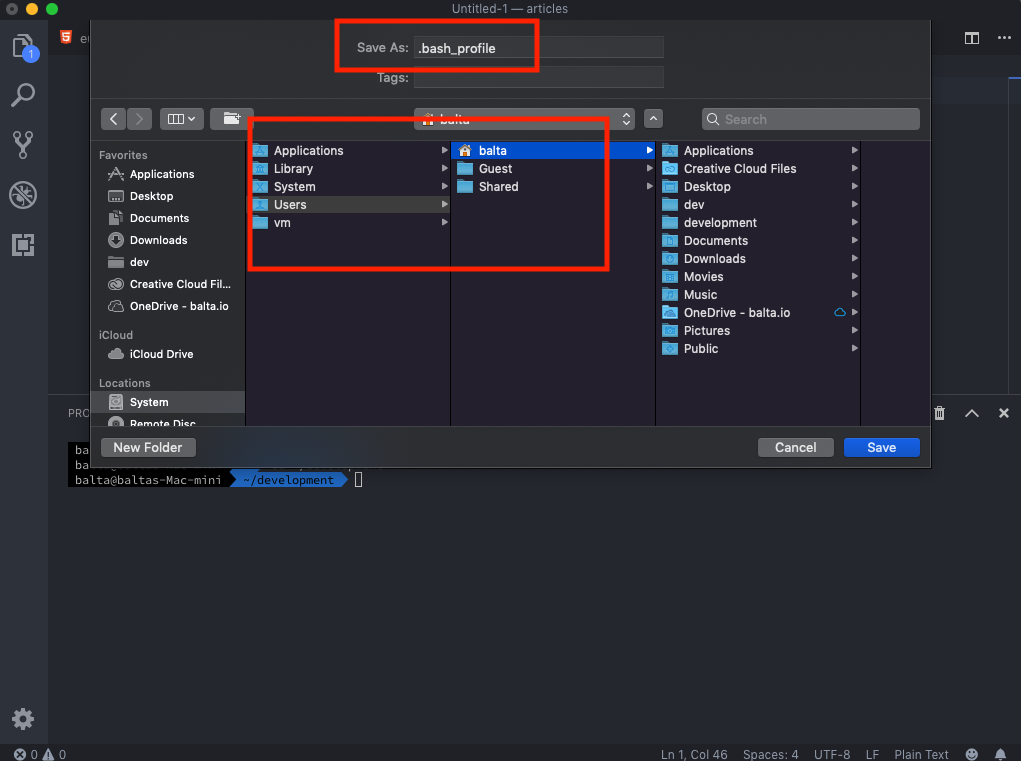Select OneDrive - balta.io in Favorites sidebar

pos(168,306)
